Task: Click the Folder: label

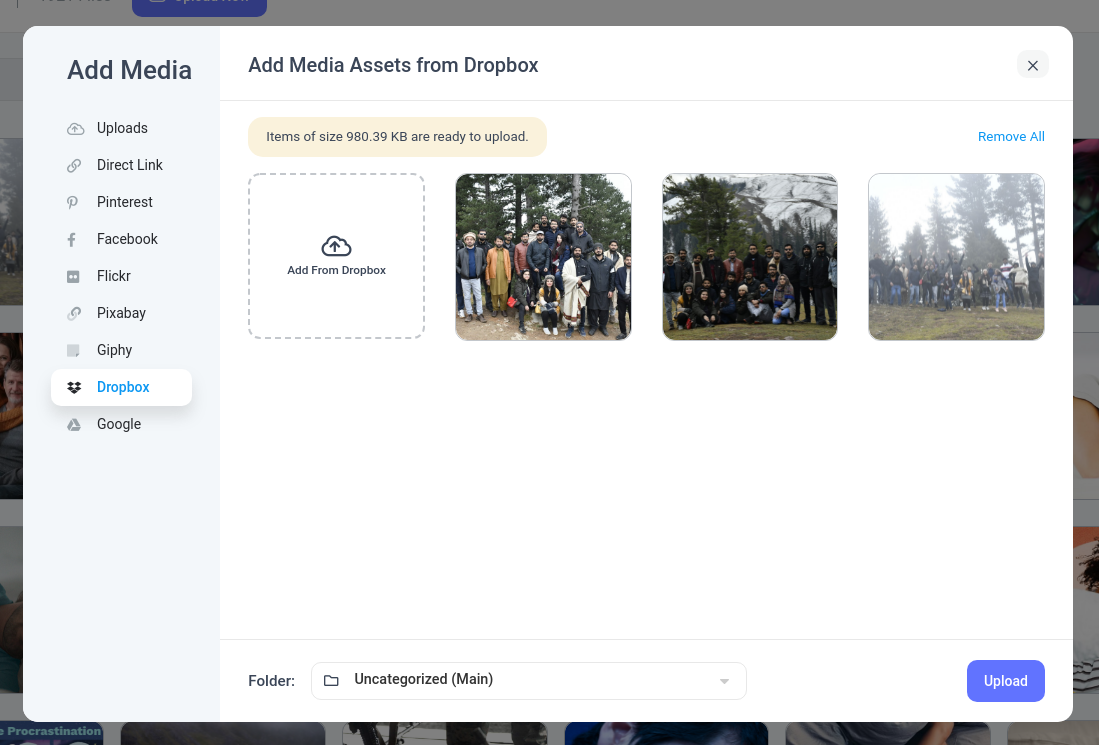Action: coord(271,681)
